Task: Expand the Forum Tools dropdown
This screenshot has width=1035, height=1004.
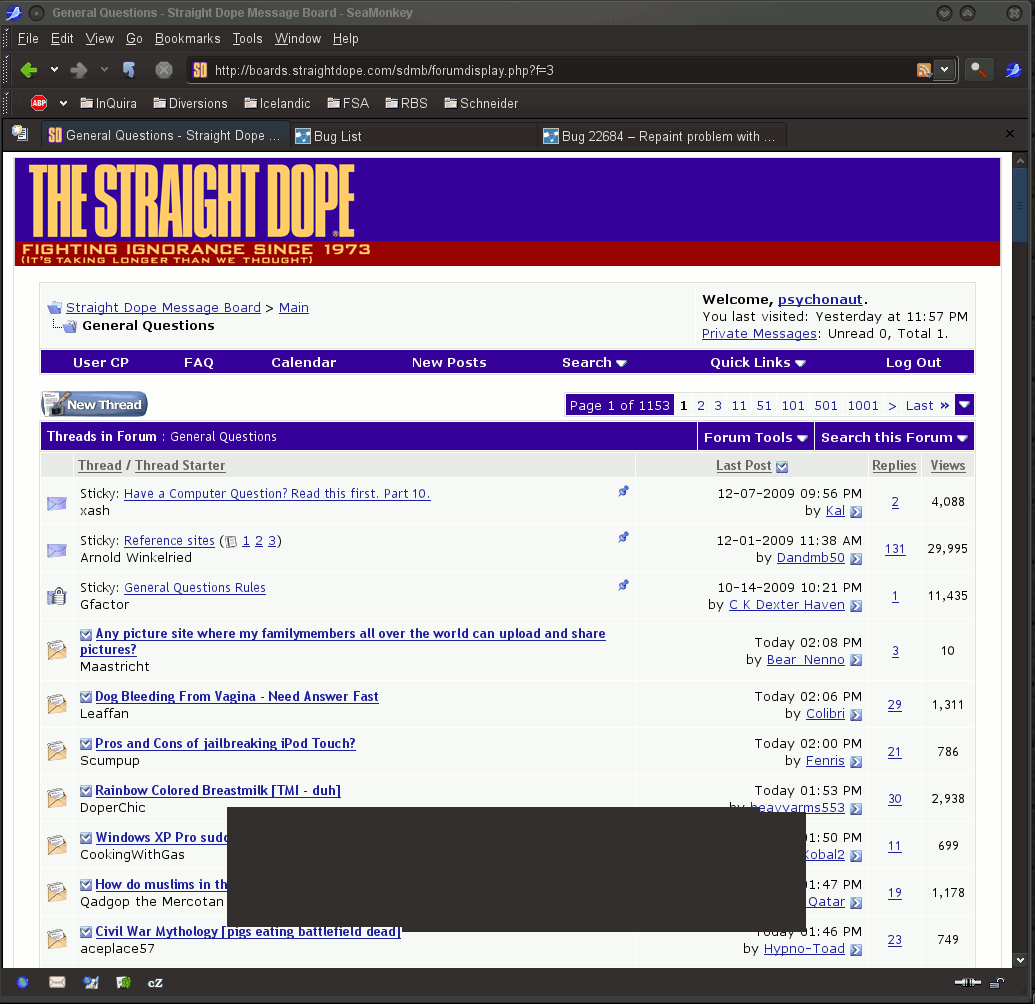Action: pos(755,437)
